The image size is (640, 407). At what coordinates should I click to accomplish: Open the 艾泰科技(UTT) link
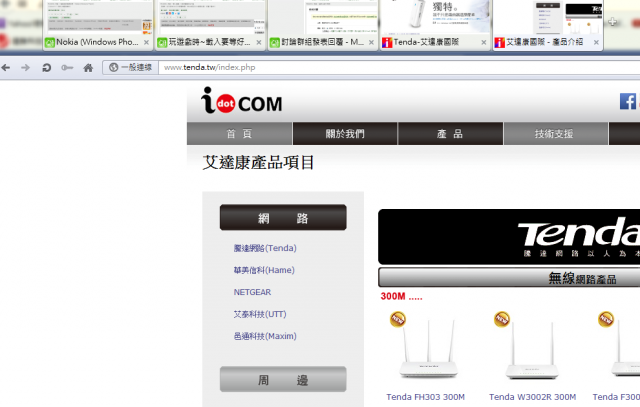coord(260,314)
